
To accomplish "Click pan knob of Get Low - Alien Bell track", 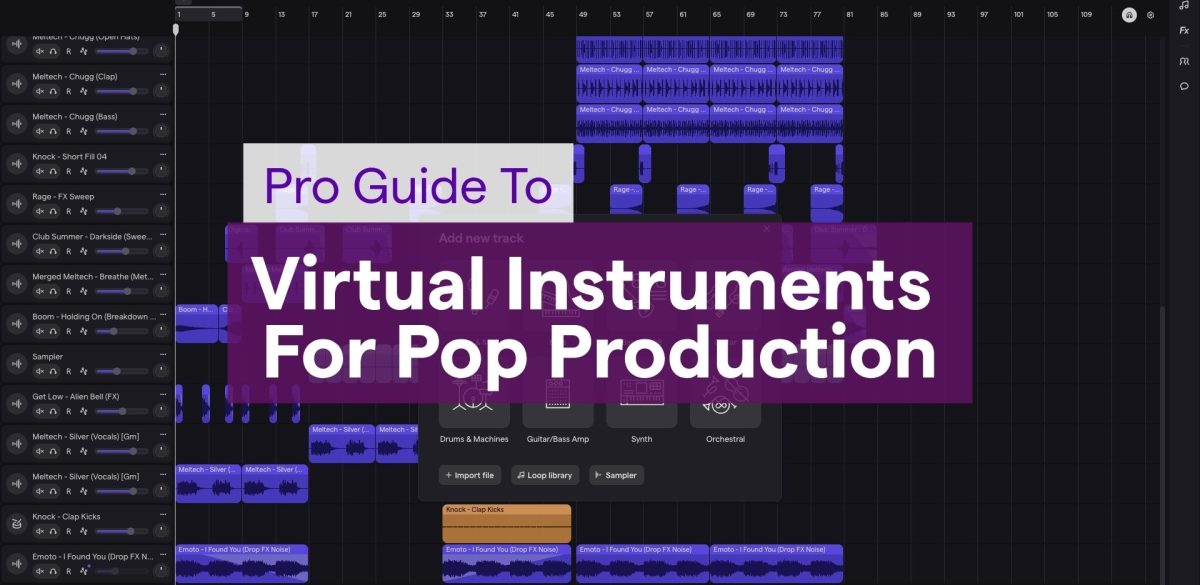I will [161, 411].
